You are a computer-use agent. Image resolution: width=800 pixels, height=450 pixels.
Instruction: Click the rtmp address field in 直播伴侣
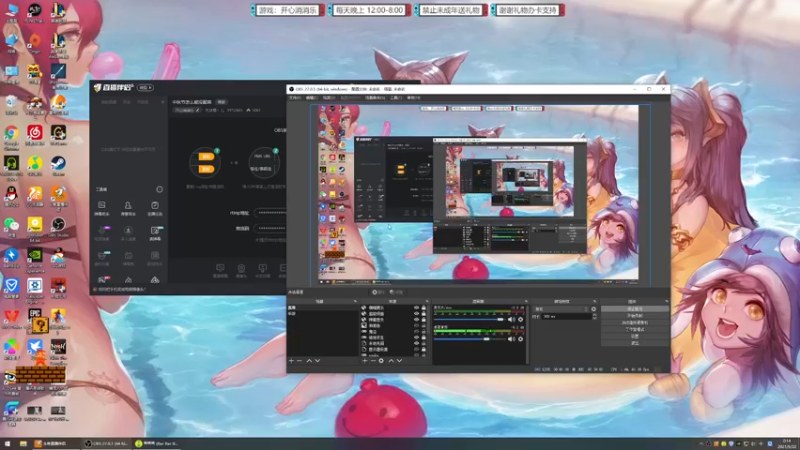coord(270,213)
